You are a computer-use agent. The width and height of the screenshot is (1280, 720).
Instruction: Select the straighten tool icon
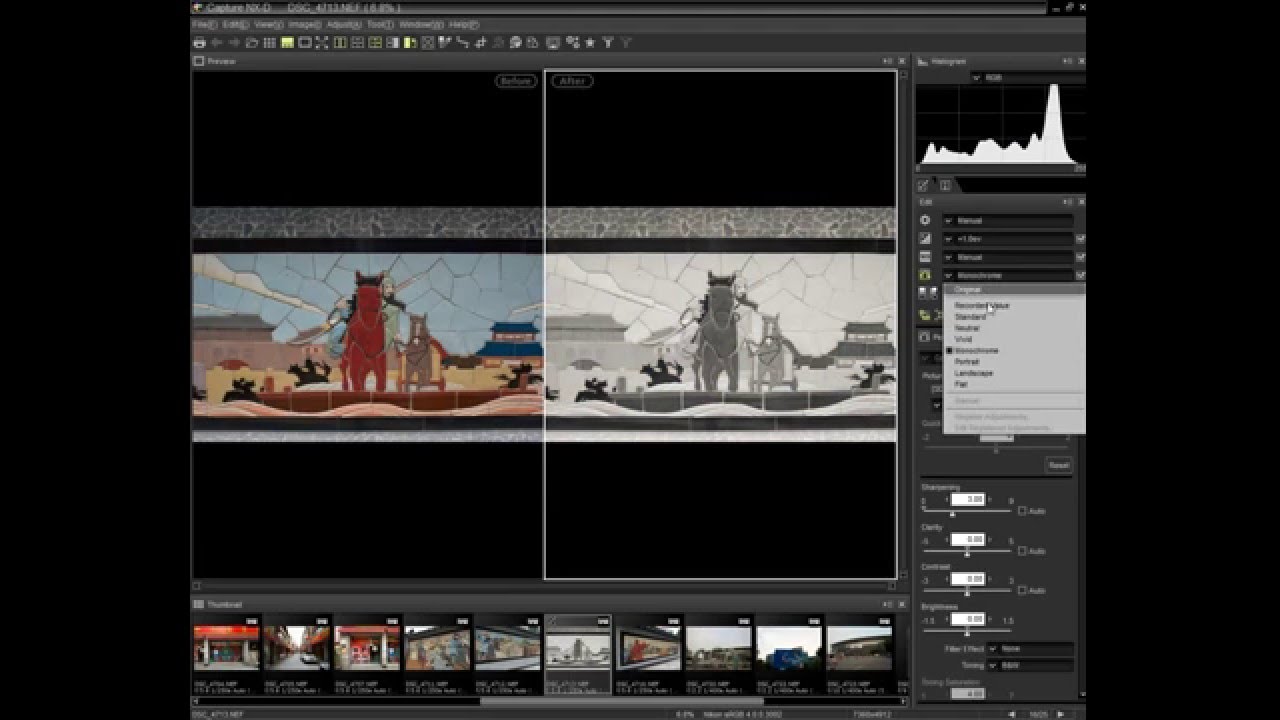[463, 43]
